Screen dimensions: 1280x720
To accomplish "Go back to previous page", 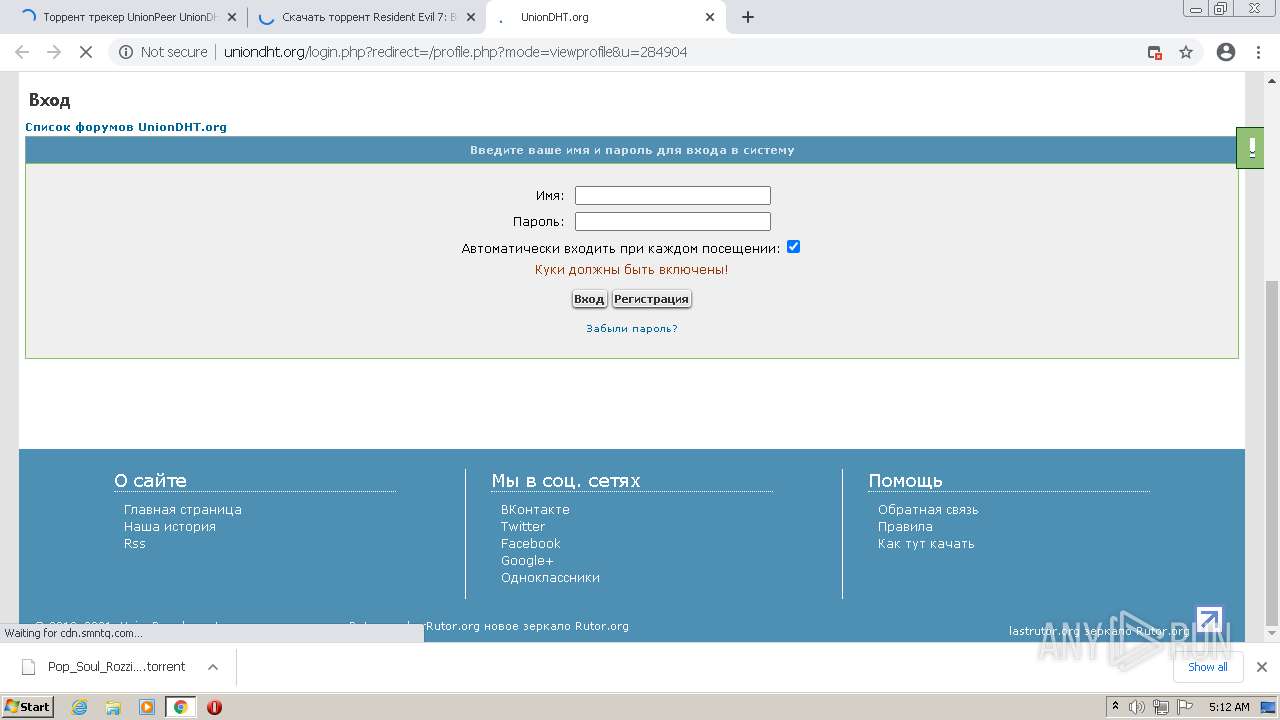I will pos(22,52).
